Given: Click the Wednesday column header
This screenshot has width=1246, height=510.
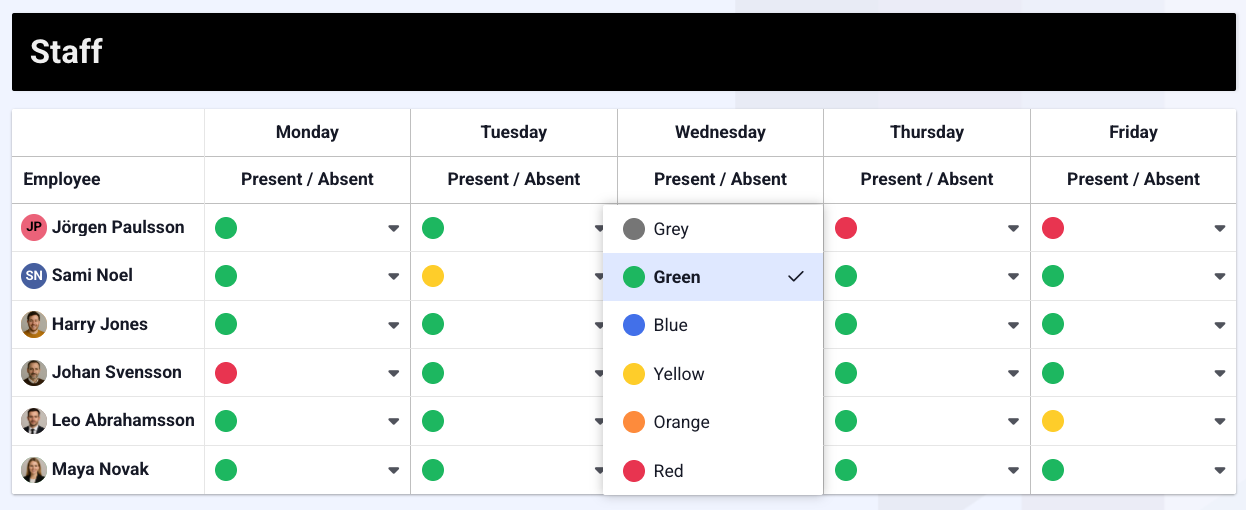Looking at the screenshot, I should (x=720, y=132).
